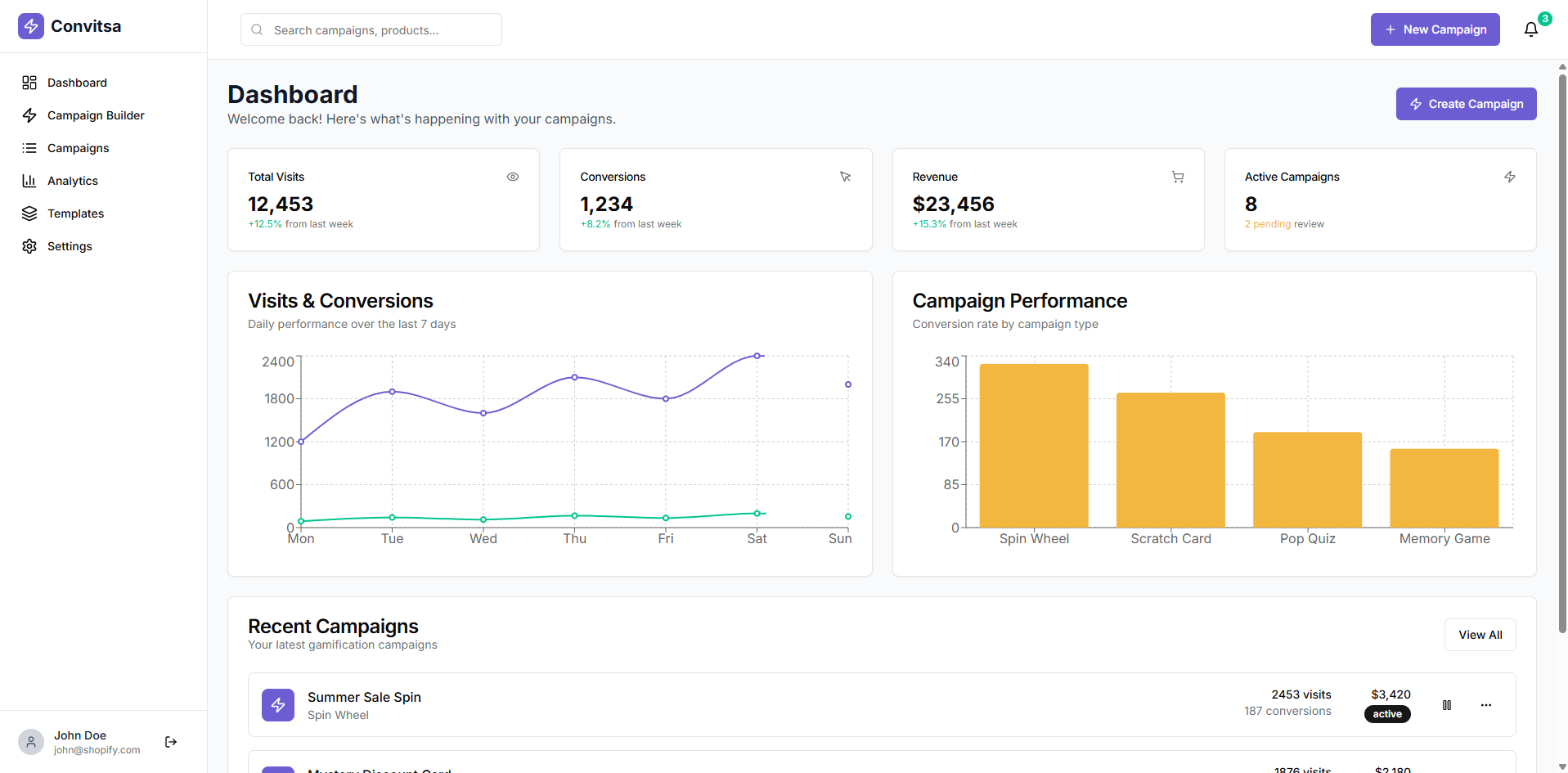Click the +12.5% from last week text
Viewport: 1568px width, 773px height.
(301, 224)
